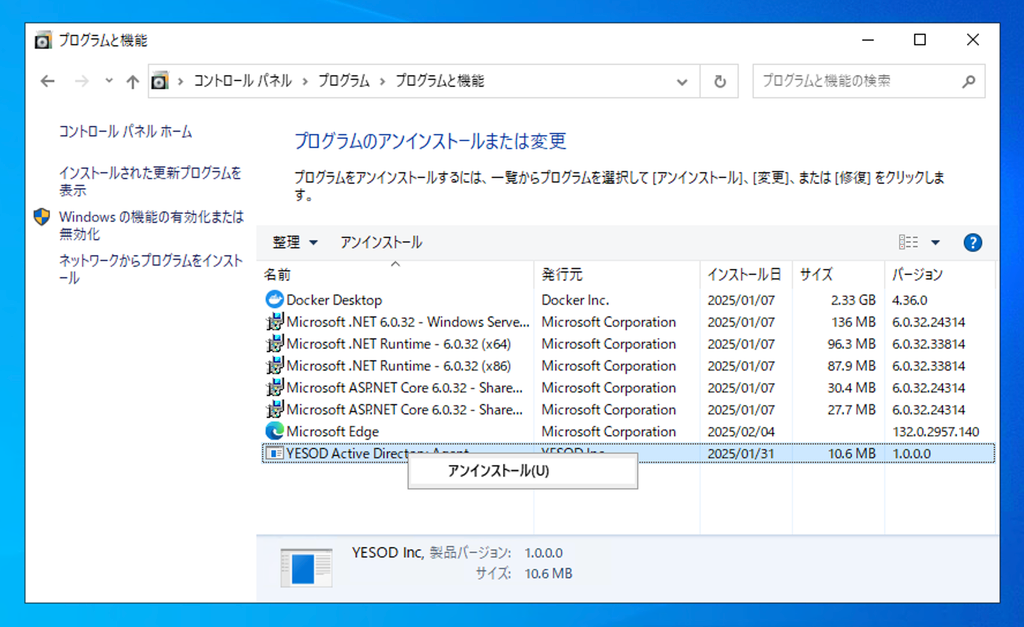Expand the chevron before コントロール パネル breadcrumb

point(180,81)
